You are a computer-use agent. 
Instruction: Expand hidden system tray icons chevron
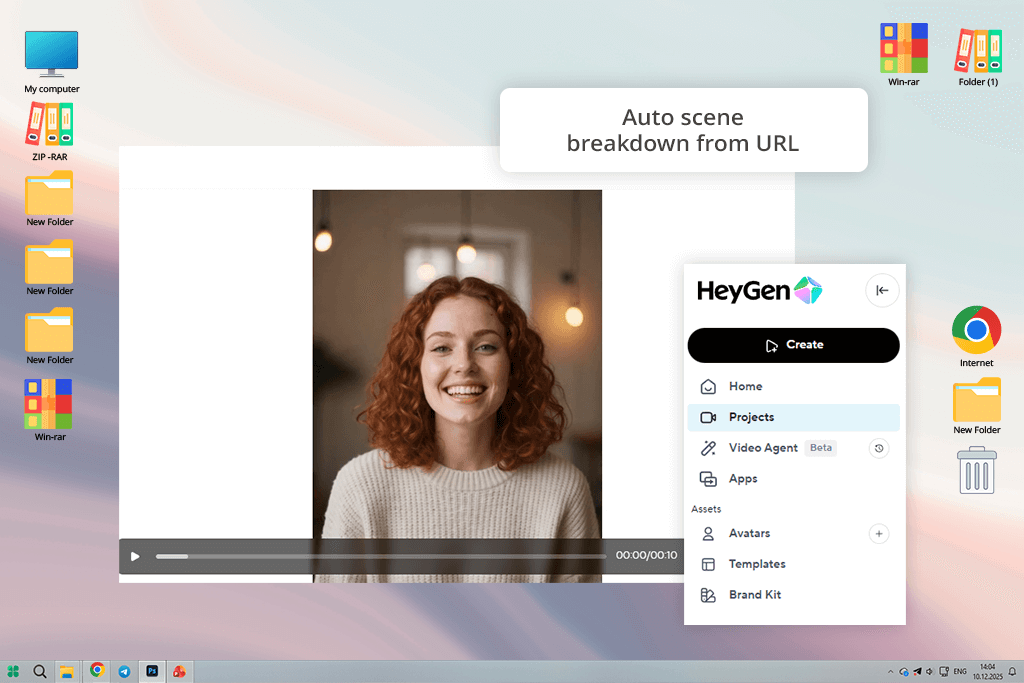pyautogui.click(x=890, y=671)
